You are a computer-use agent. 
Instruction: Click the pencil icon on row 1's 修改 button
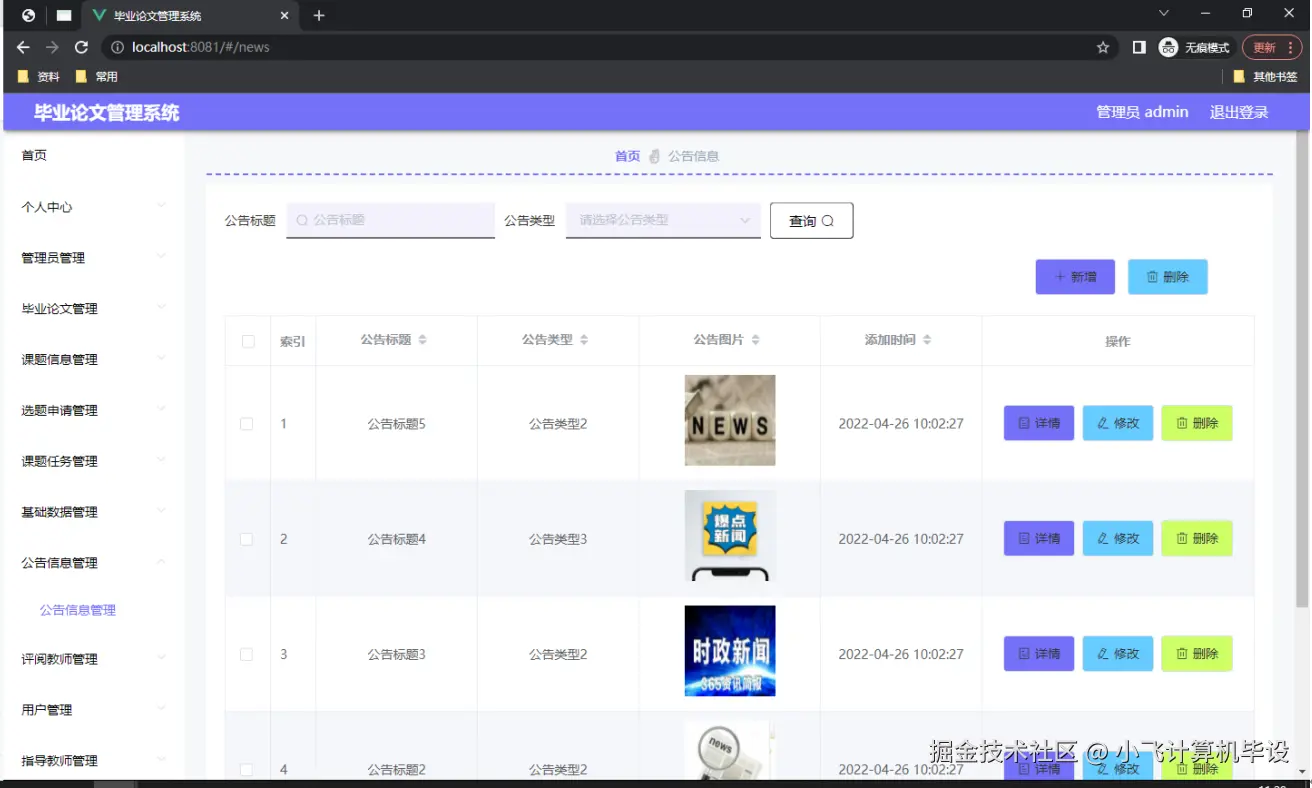pyautogui.click(x=1102, y=423)
